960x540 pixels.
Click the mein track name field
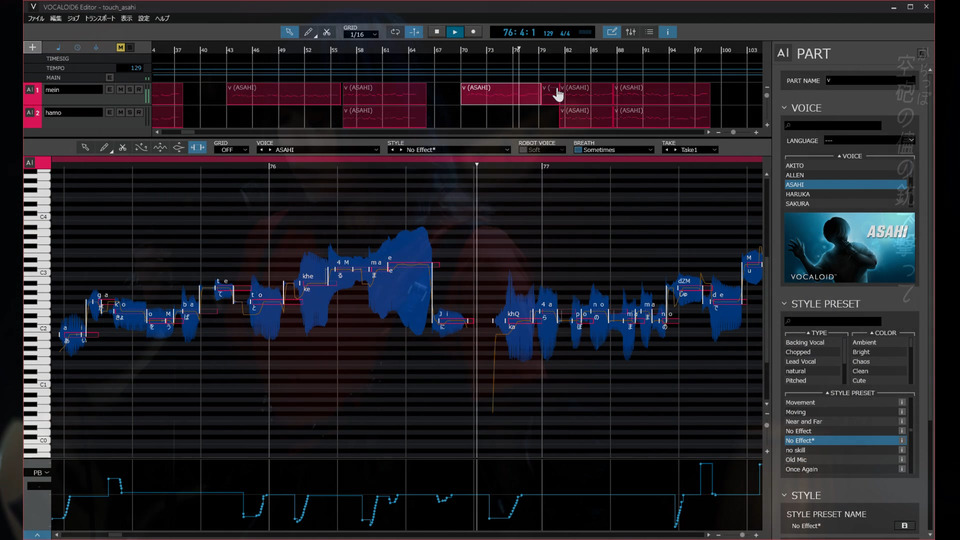tap(73, 89)
